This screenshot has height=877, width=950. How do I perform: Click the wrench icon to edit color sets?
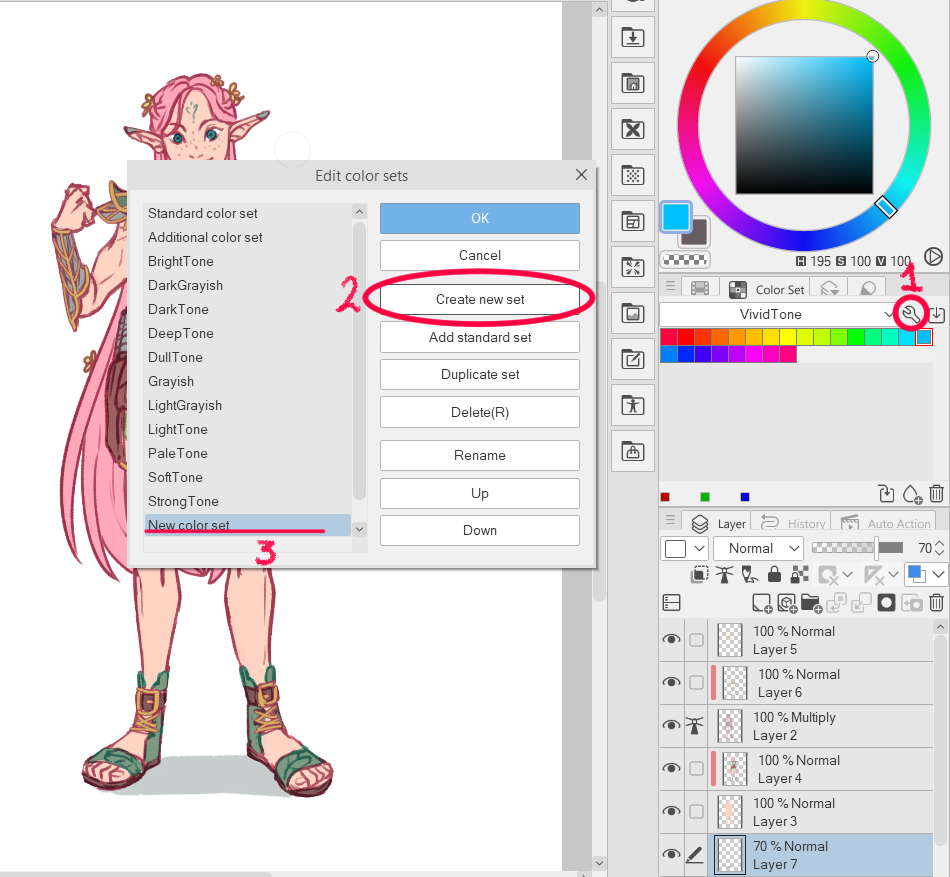tap(911, 314)
